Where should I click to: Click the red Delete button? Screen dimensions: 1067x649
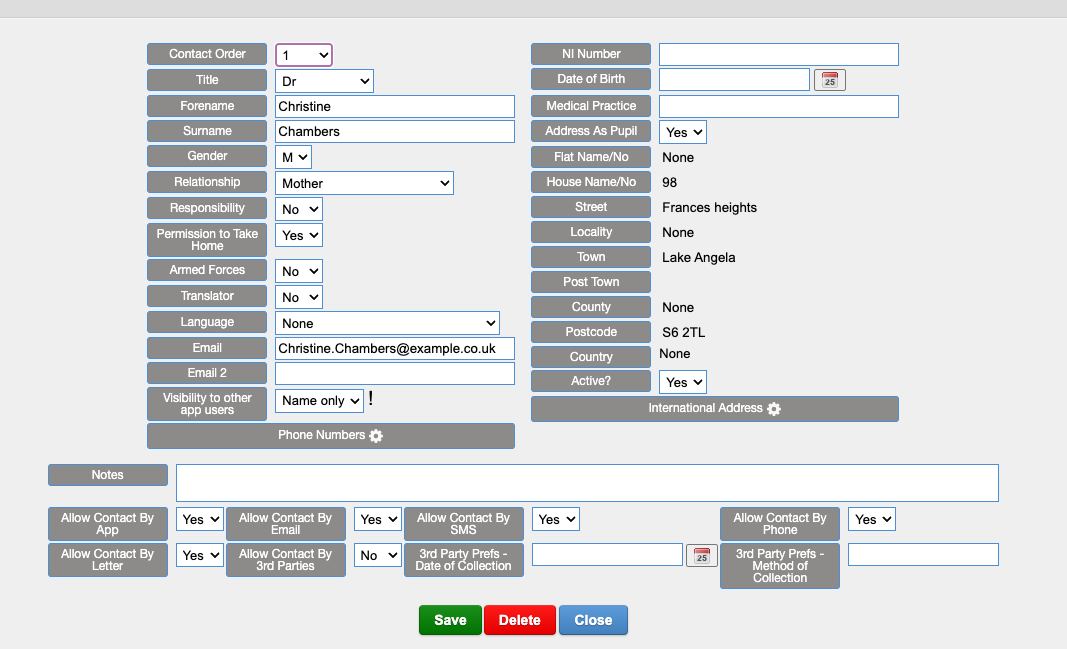click(x=519, y=620)
